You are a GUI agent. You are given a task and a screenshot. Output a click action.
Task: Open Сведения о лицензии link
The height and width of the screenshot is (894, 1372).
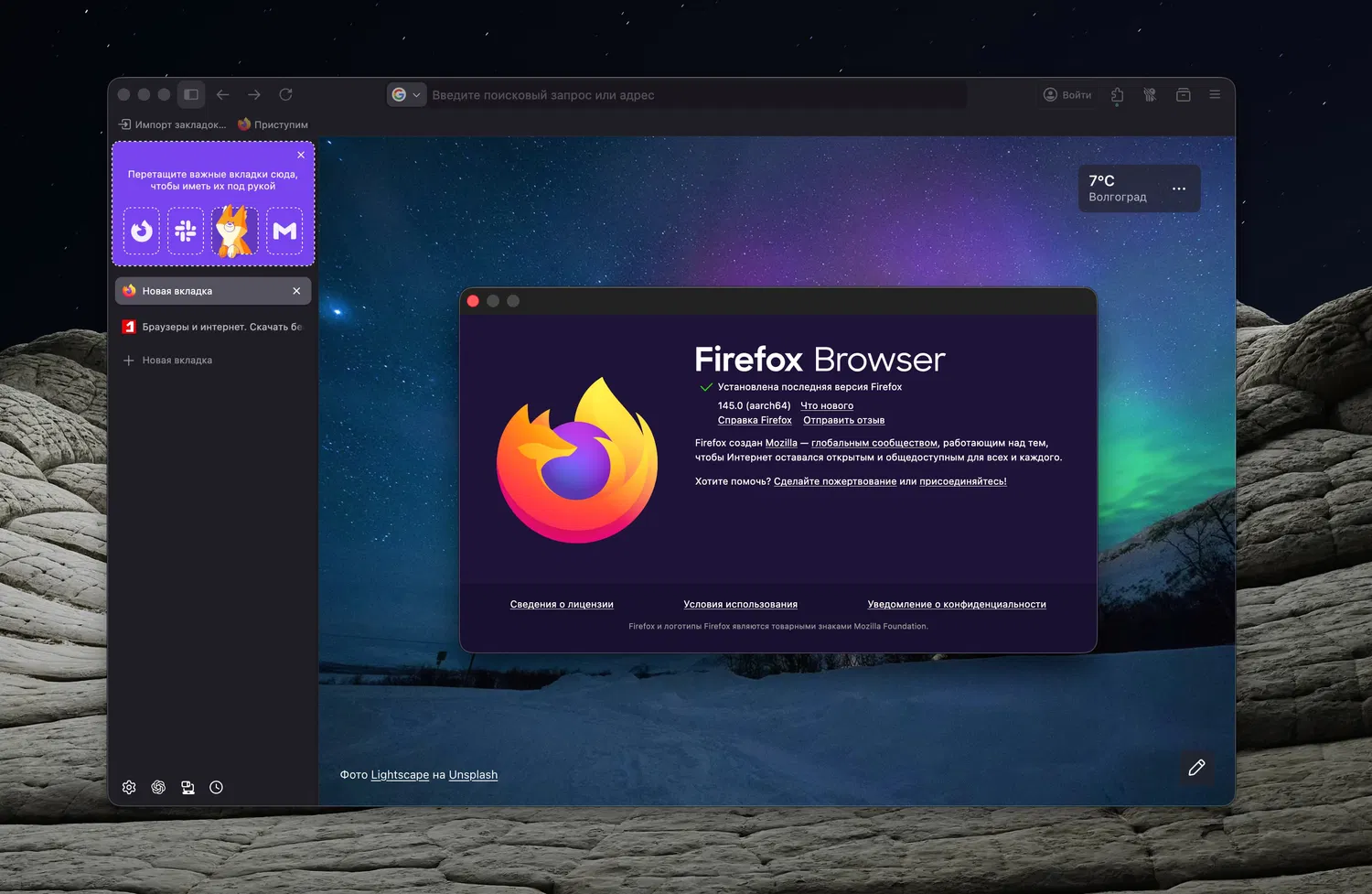pos(562,604)
